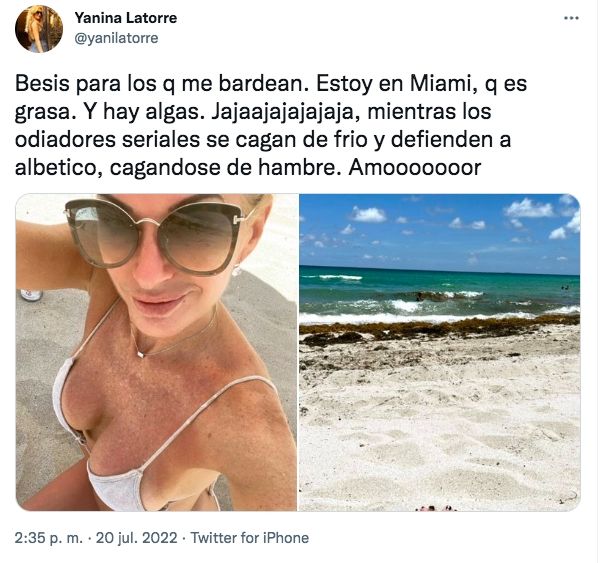
Task: Click the seaweed line in beach photo
Action: (x=439, y=328)
